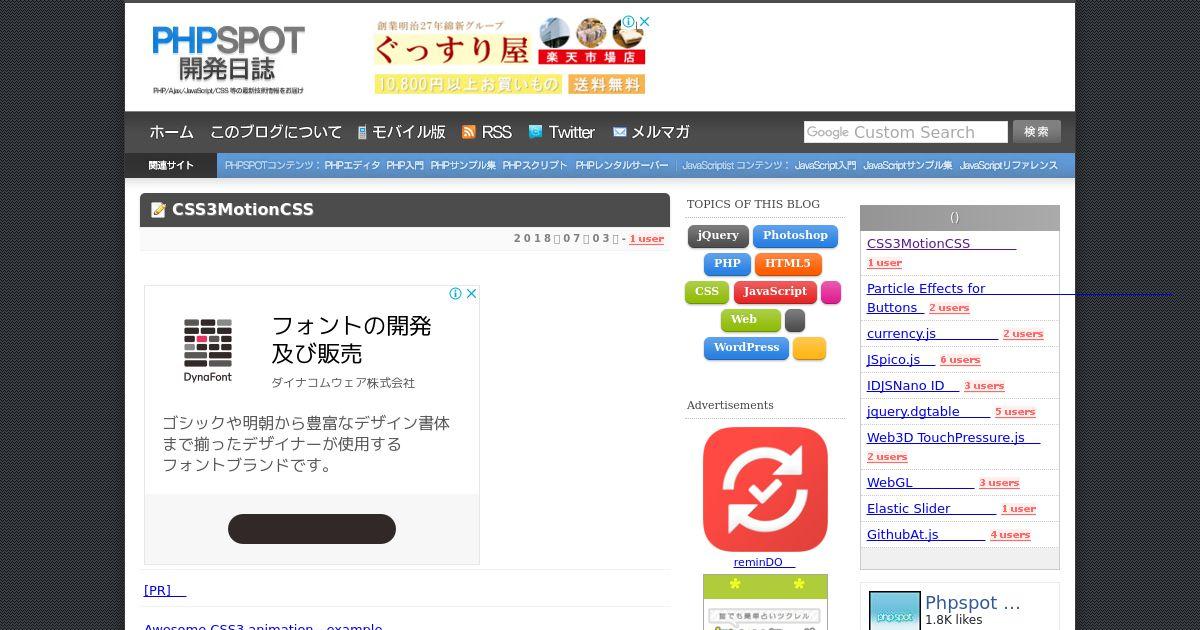Open the JavaScript入門 link
This screenshot has width=1200, height=630.
825,166
